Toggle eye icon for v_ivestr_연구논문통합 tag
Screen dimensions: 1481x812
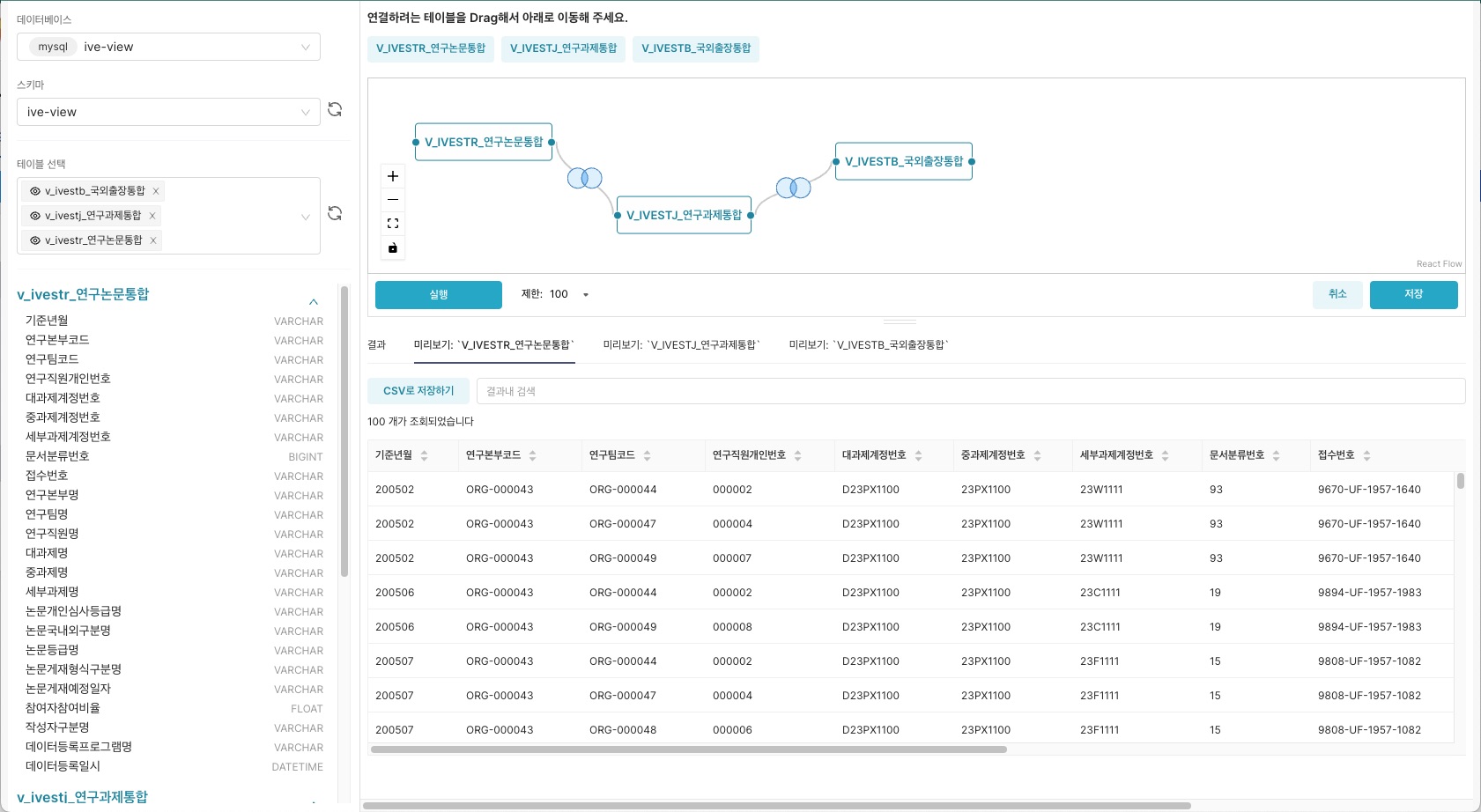[x=35, y=240]
